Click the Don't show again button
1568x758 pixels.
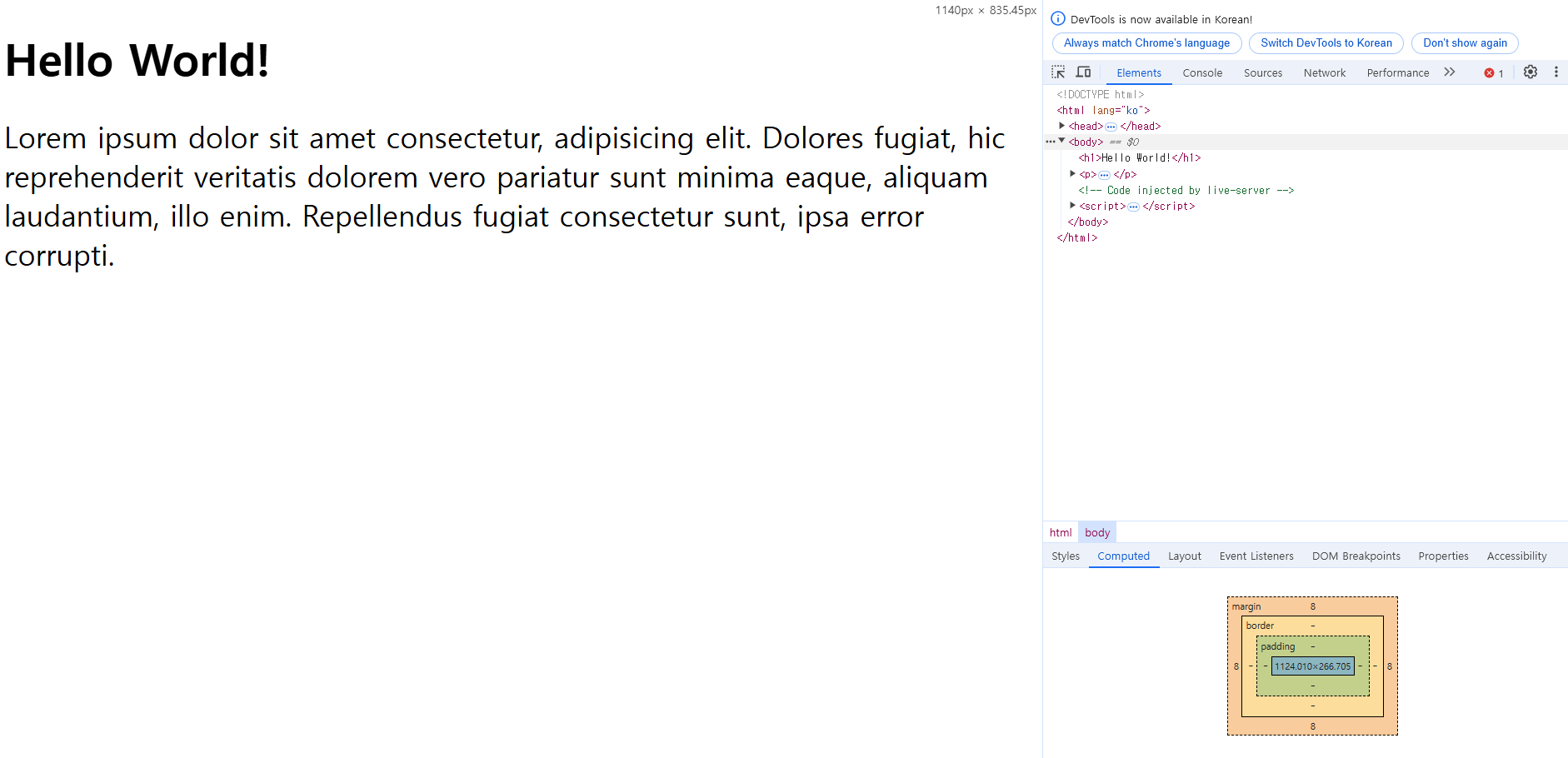[x=1465, y=43]
